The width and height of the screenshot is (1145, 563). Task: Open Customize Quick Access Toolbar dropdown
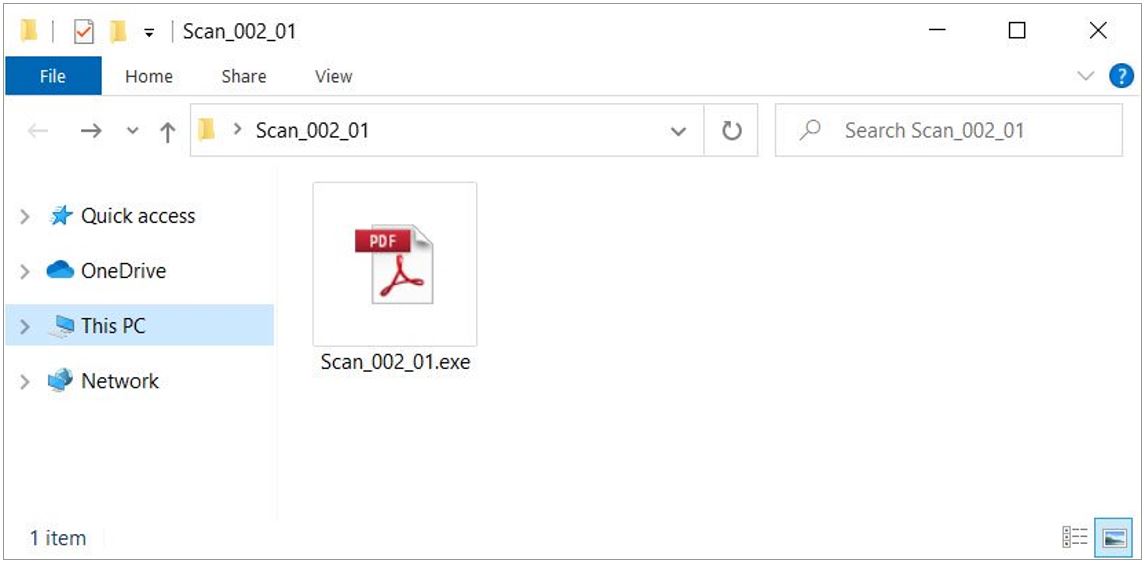tap(149, 32)
